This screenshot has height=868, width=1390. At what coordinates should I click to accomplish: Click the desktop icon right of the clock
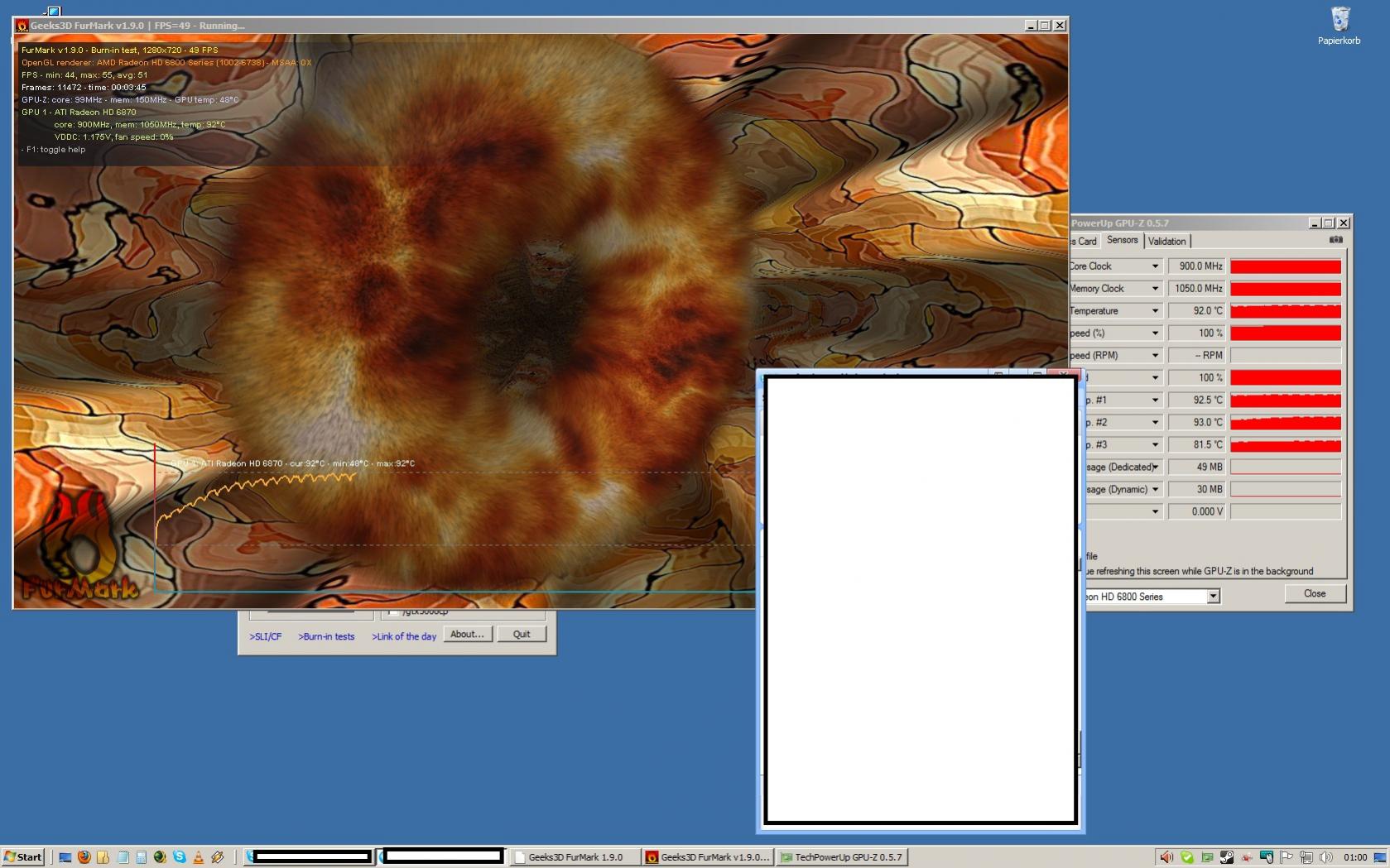[x=1379, y=857]
